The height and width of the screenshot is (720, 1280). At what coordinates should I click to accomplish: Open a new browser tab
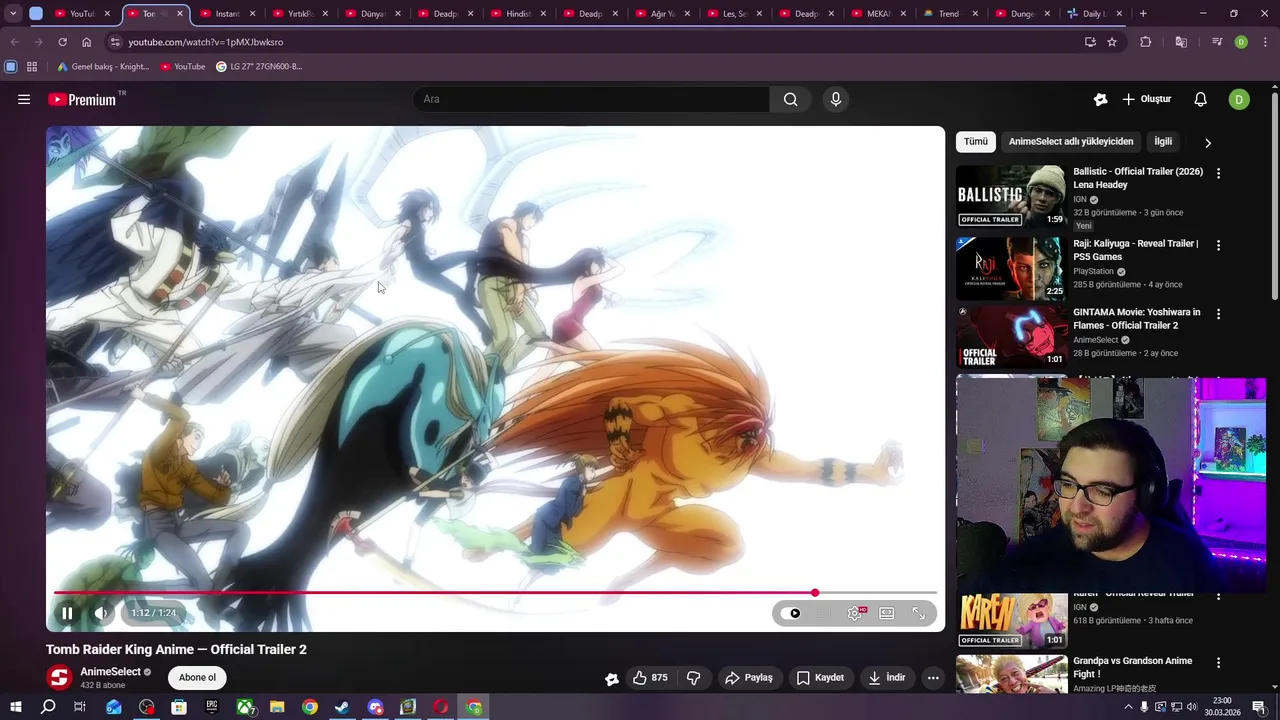point(1143,14)
